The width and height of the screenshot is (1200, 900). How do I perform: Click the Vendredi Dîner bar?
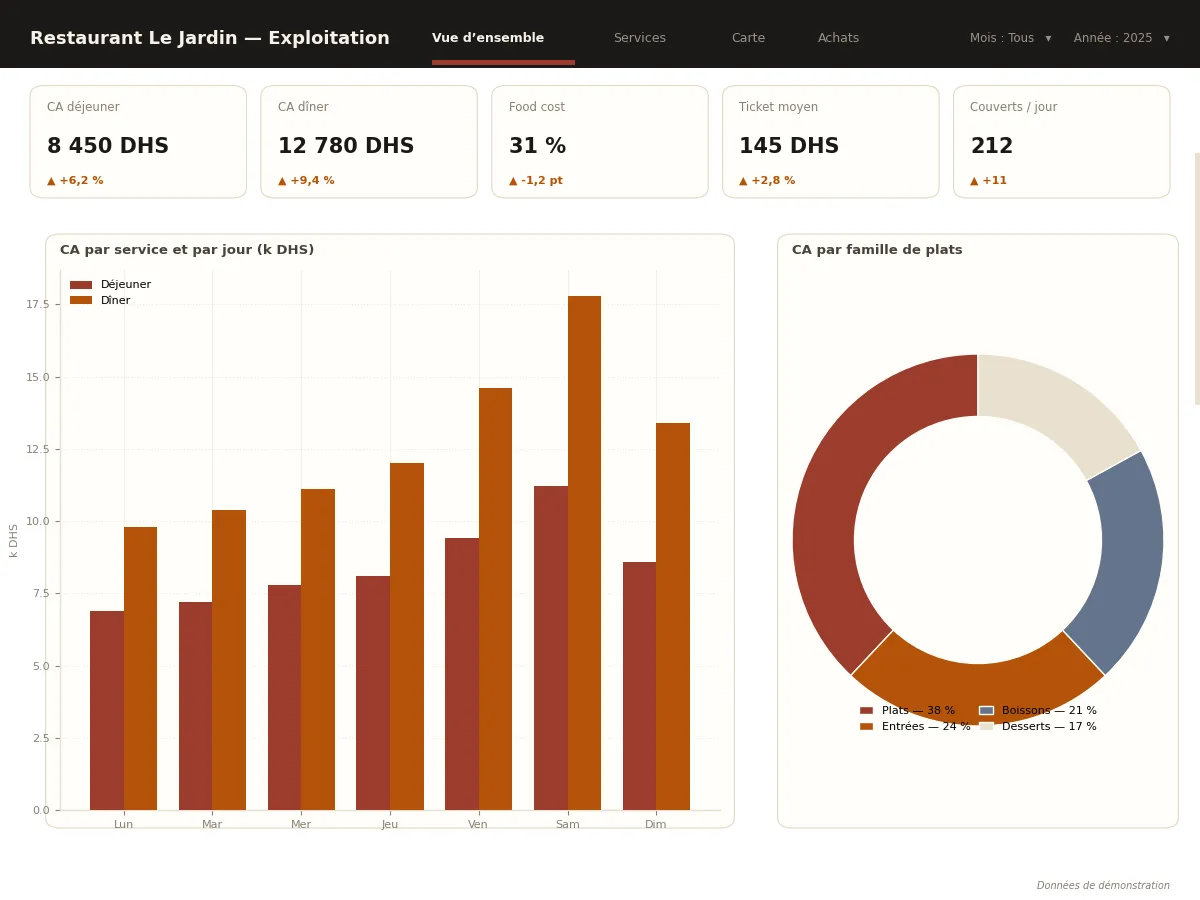pos(495,599)
